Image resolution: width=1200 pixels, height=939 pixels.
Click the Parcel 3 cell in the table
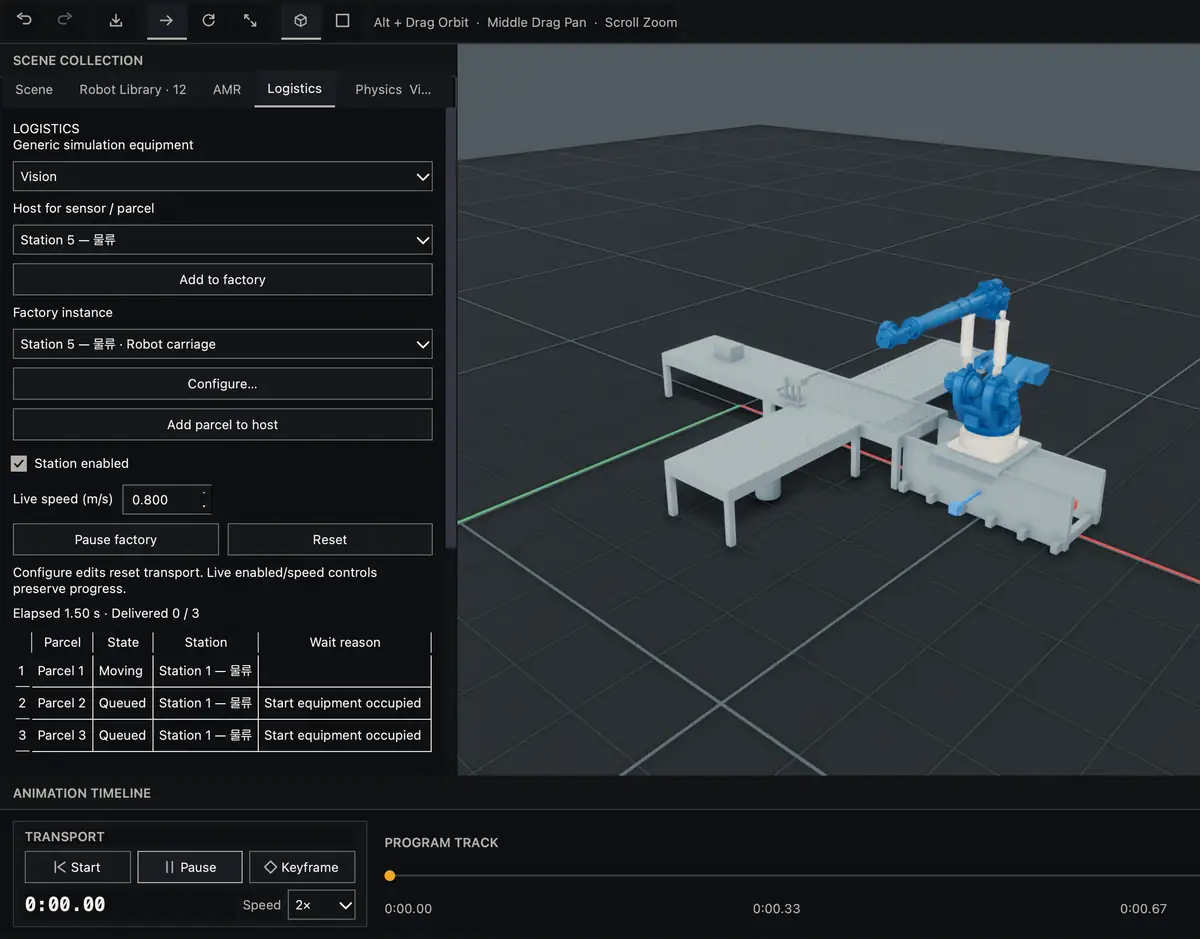click(61, 735)
